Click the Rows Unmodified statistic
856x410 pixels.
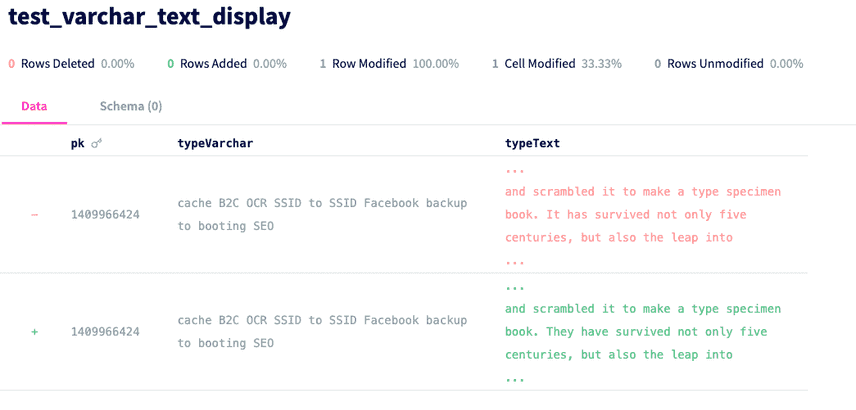[x=729, y=64]
